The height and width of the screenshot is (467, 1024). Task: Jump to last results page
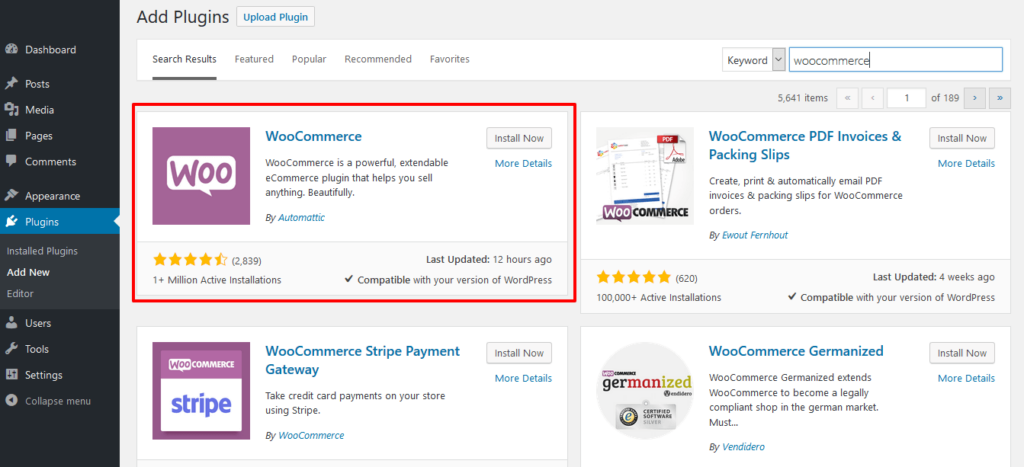tap(1000, 98)
